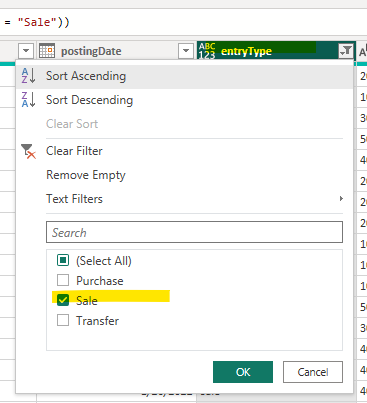Select Clear Filter menu entry

[x=184, y=151]
